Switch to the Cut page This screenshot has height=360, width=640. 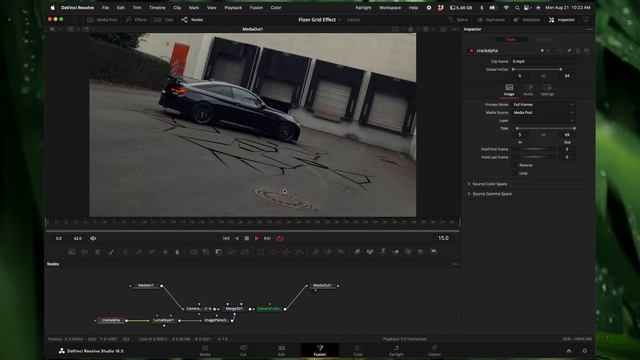point(244,351)
